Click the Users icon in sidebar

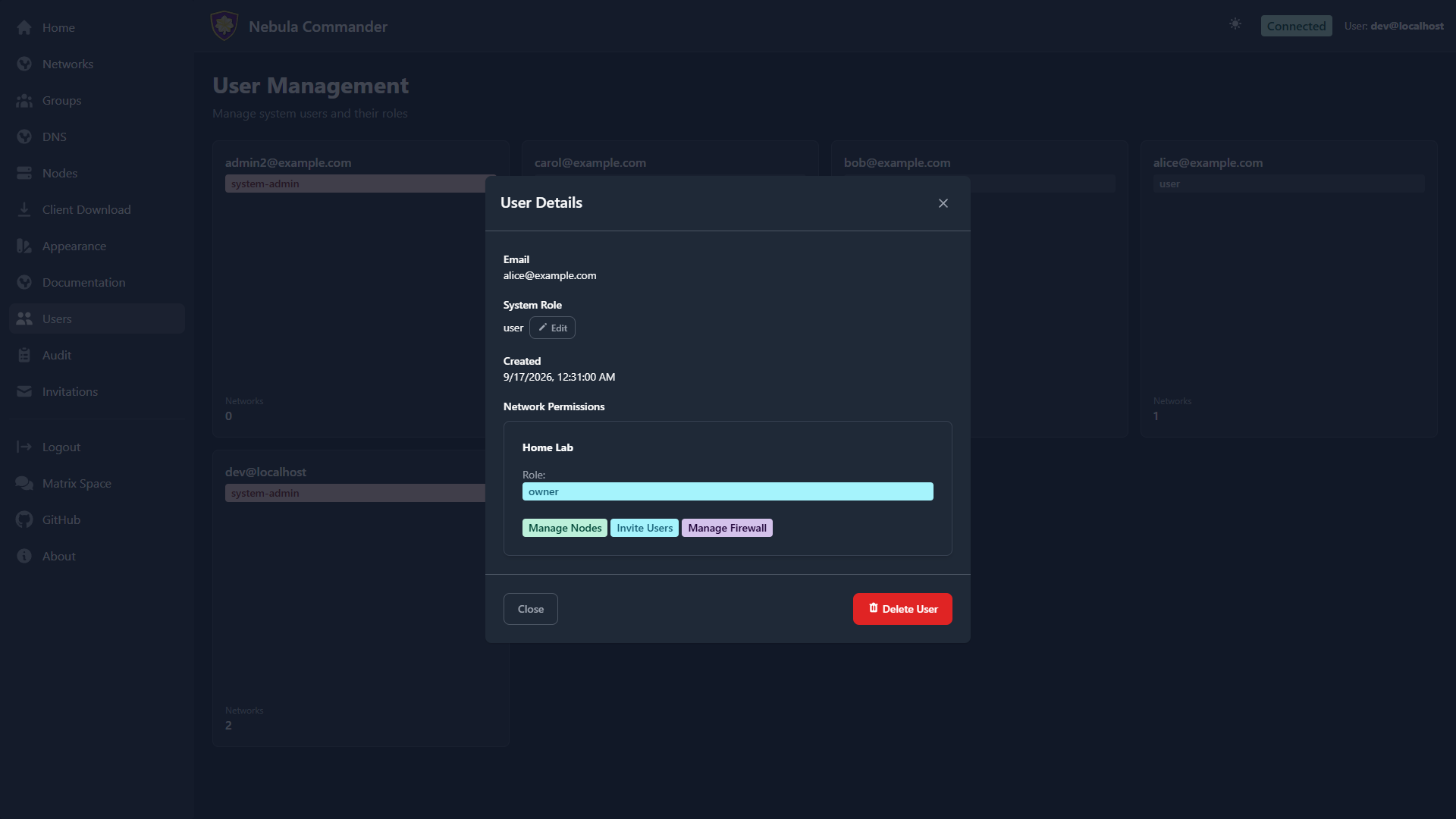point(24,318)
